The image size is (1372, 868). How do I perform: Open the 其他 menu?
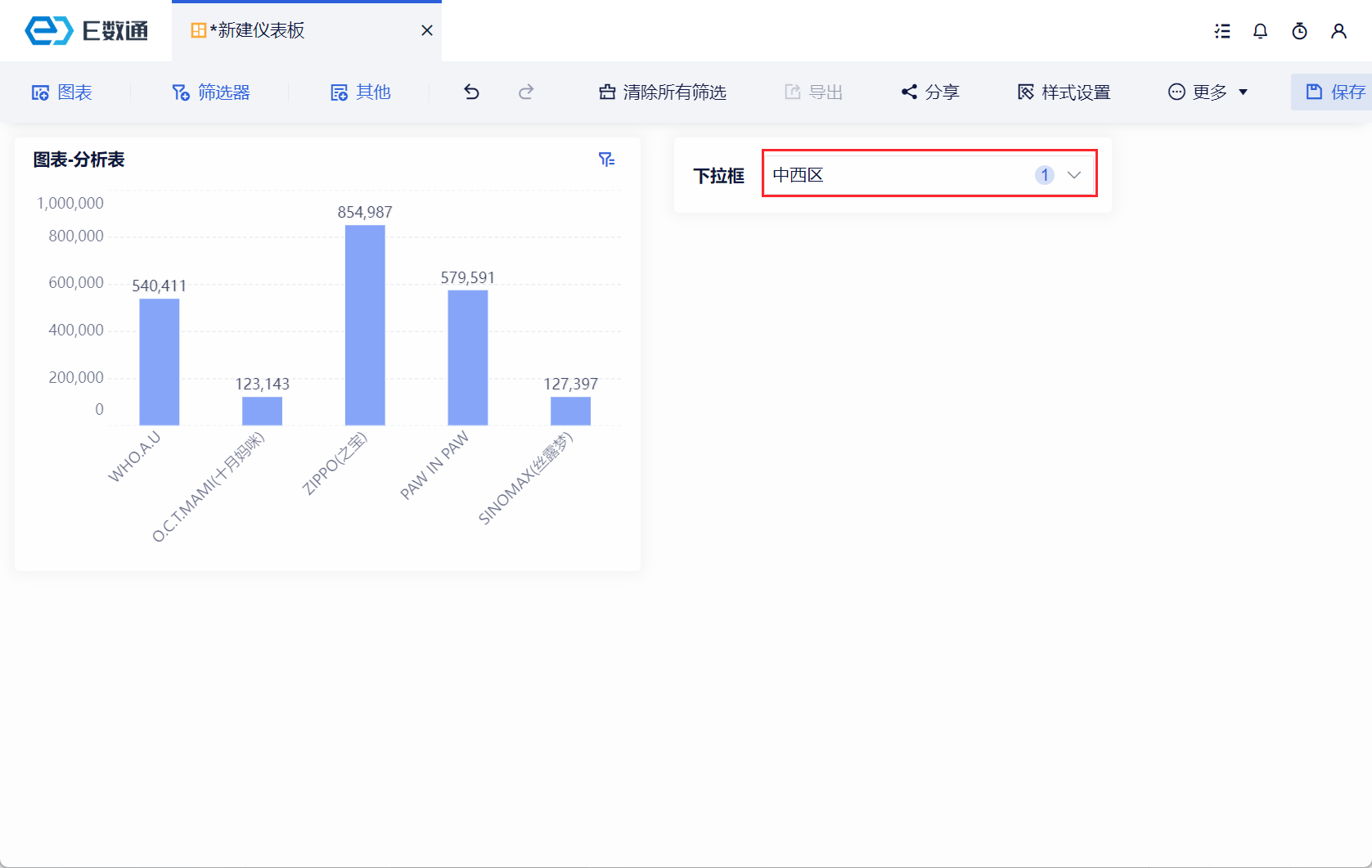pos(361,92)
